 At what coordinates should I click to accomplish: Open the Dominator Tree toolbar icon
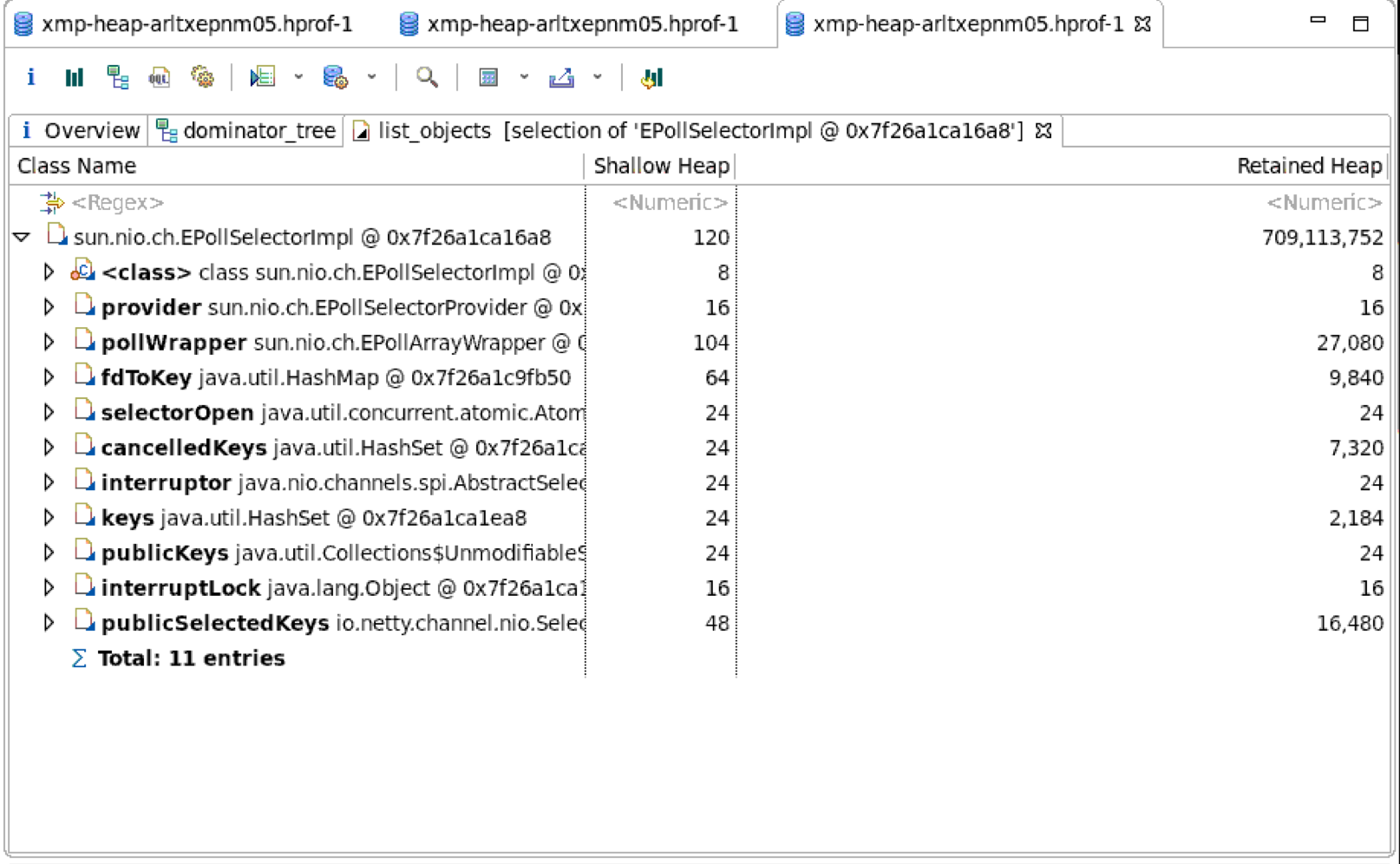(x=118, y=76)
